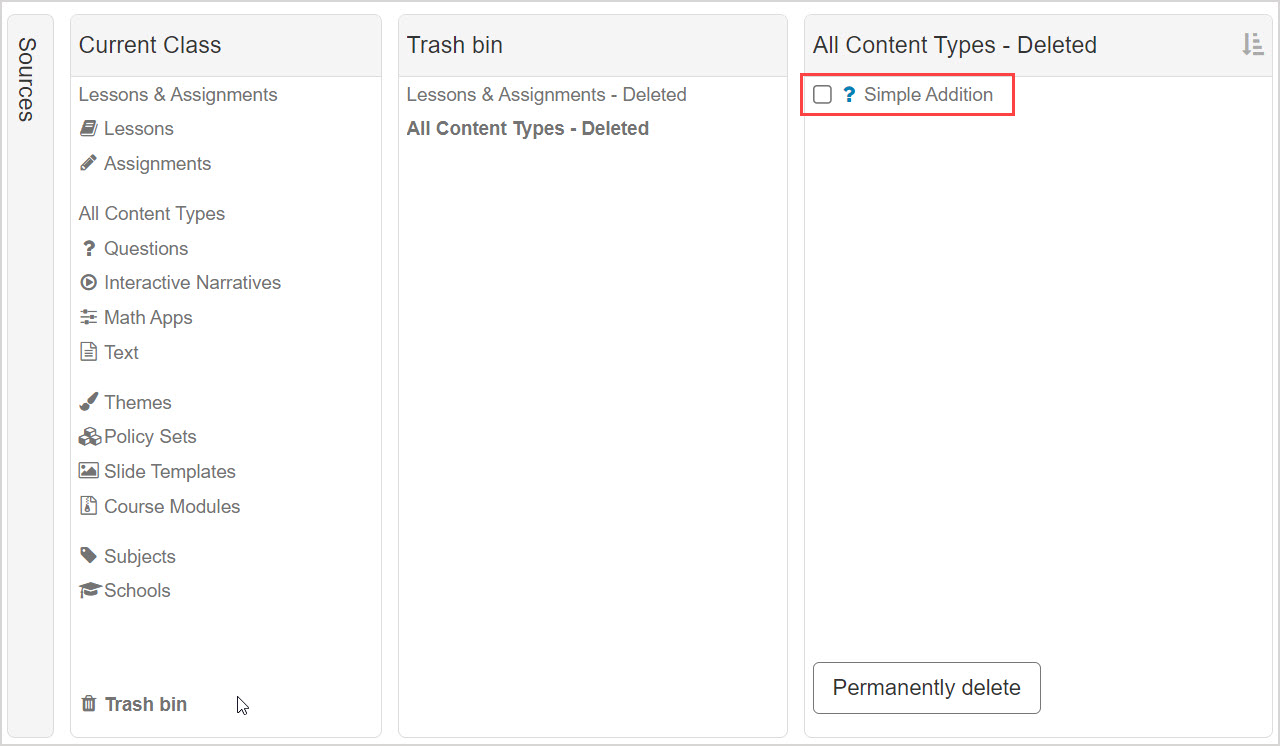Open the sort order control in Deleted panel

tap(1252, 45)
